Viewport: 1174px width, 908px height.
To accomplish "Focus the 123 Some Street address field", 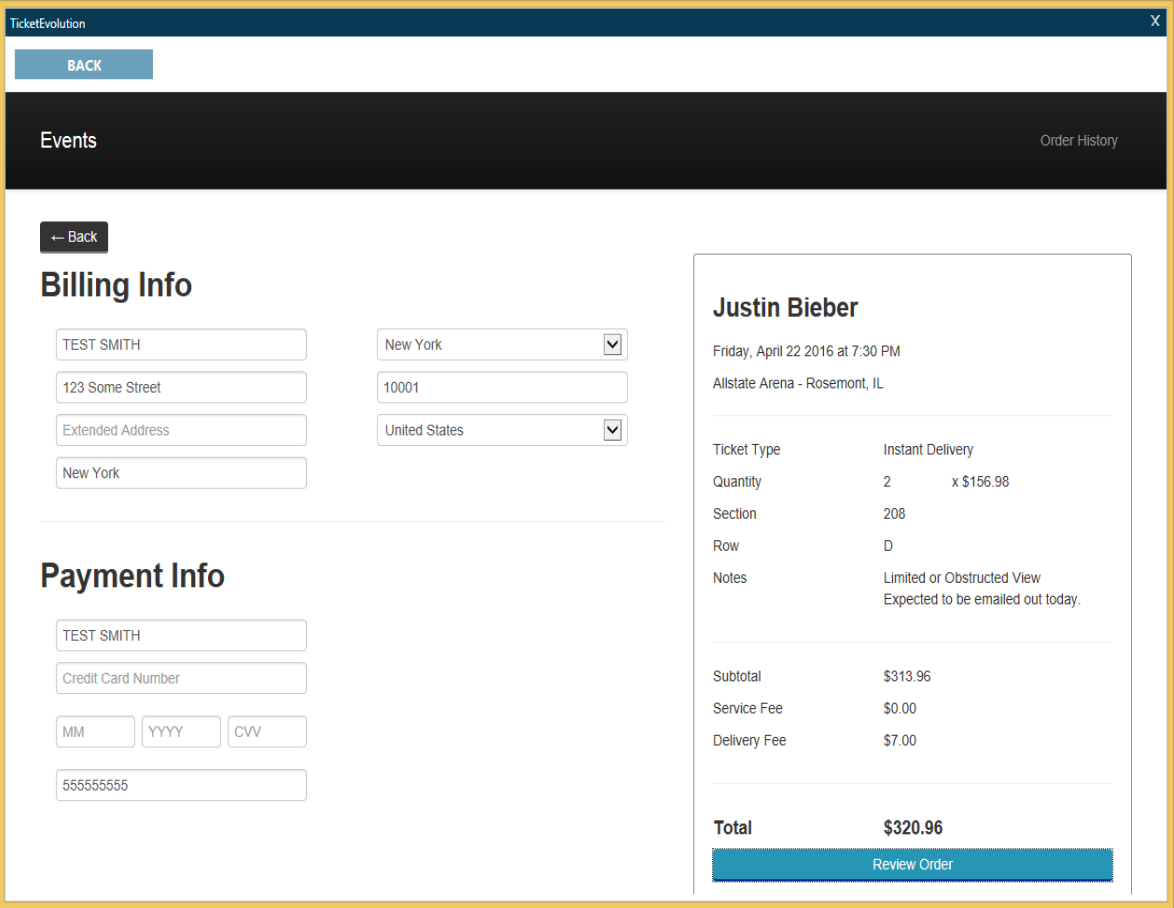I will coord(181,387).
